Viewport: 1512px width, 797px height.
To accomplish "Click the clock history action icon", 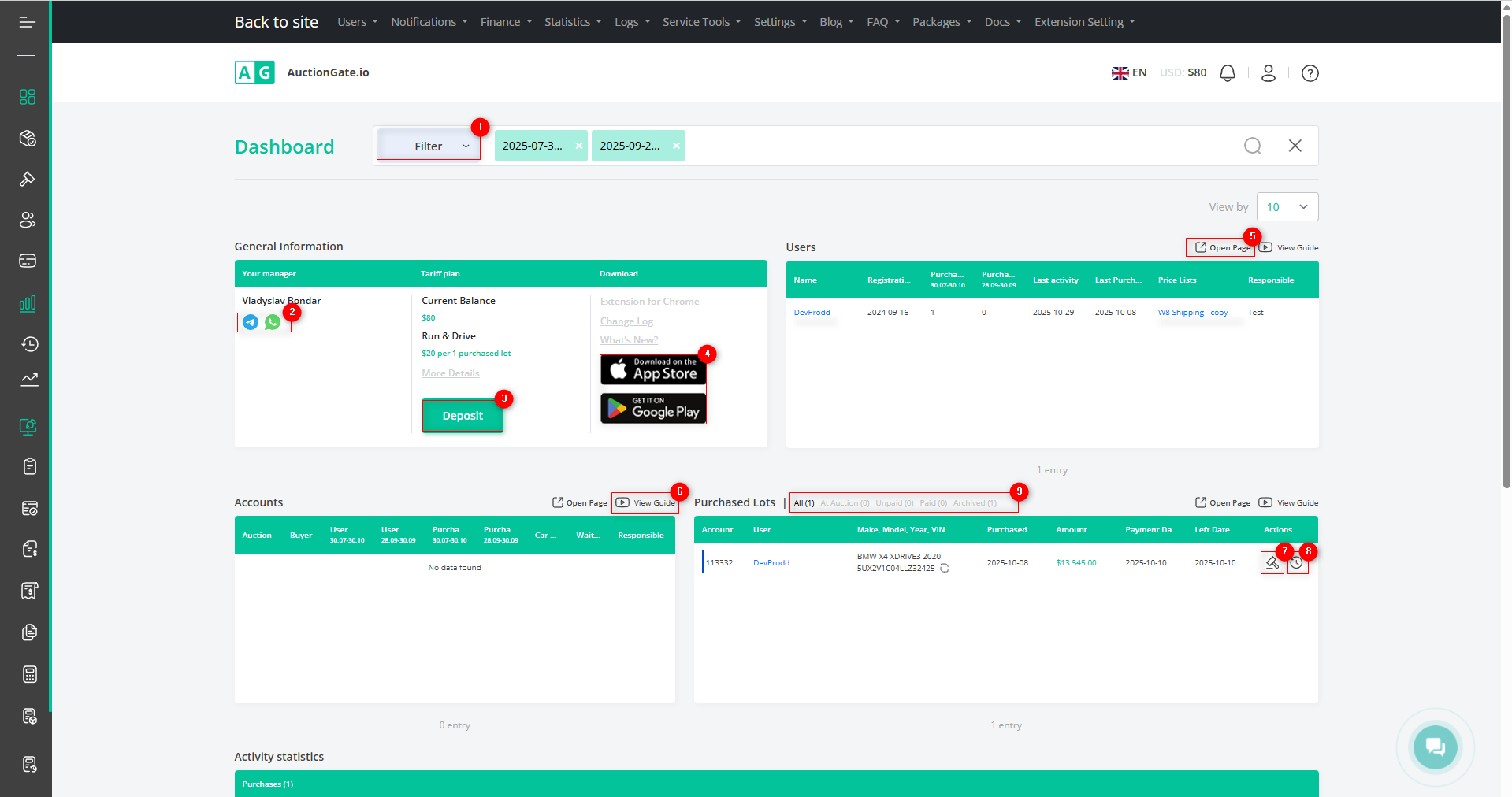I will (x=1297, y=563).
